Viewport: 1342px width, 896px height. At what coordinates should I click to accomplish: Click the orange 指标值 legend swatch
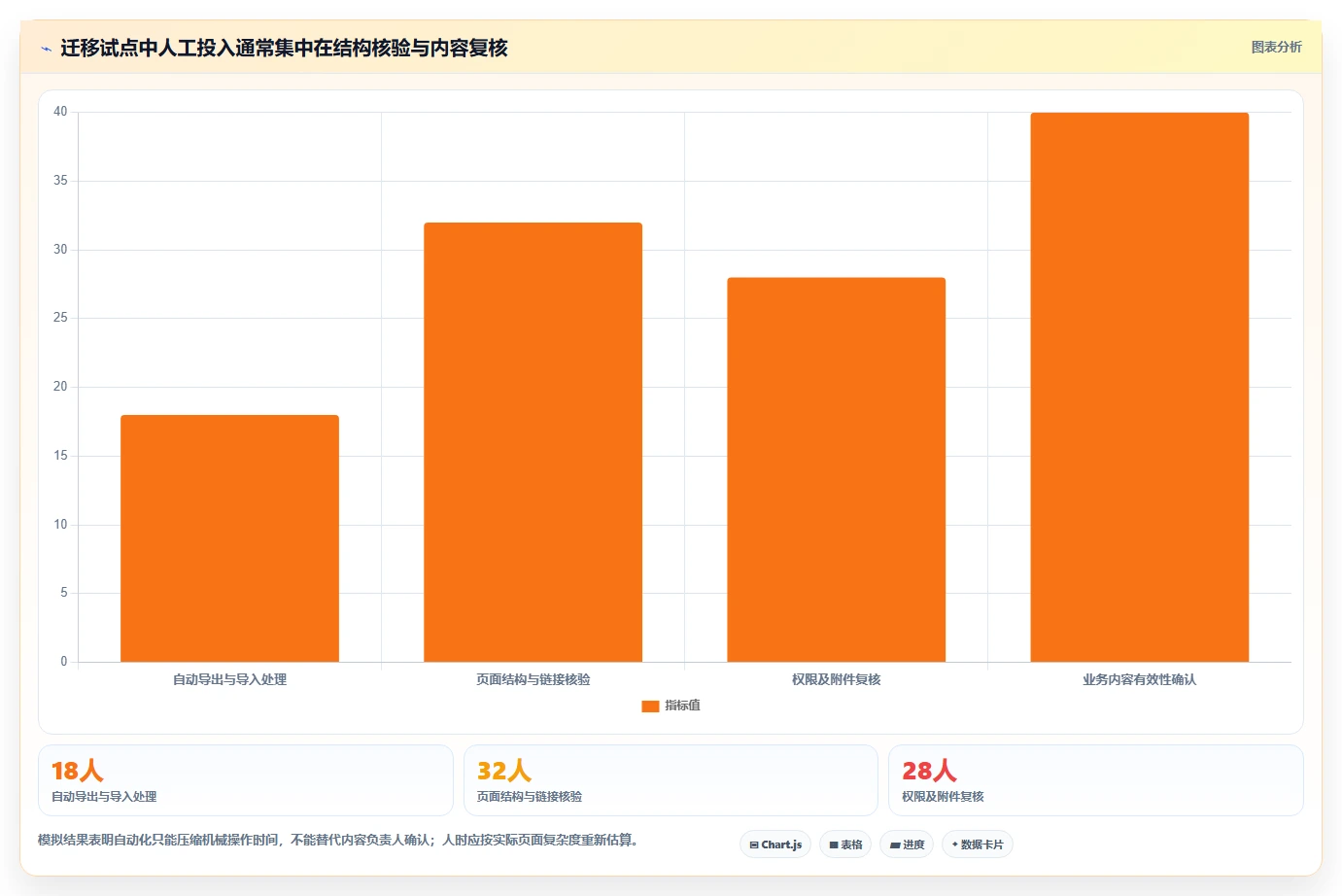pos(650,706)
